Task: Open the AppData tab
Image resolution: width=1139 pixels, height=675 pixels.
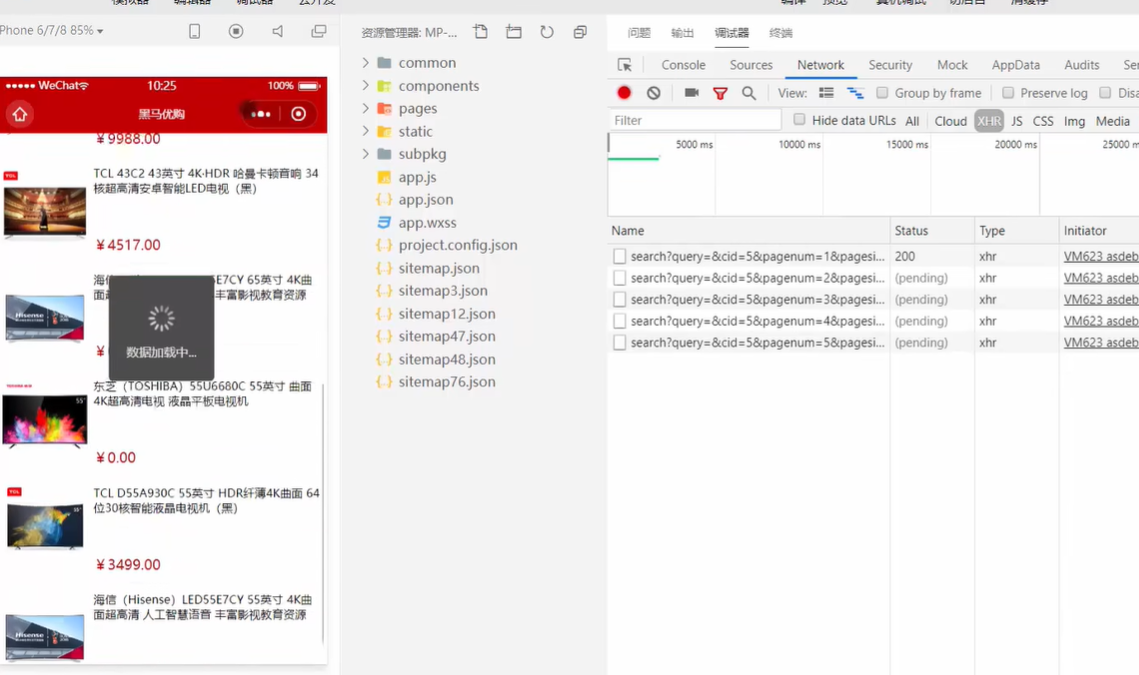Action: [x=1016, y=65]
